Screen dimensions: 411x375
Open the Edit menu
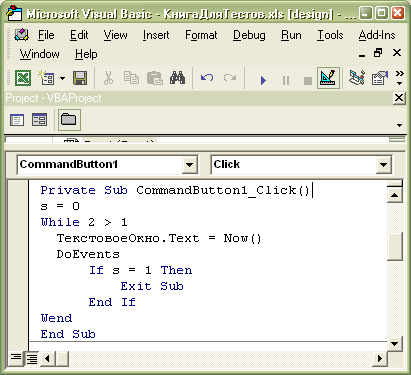[79, 35]
